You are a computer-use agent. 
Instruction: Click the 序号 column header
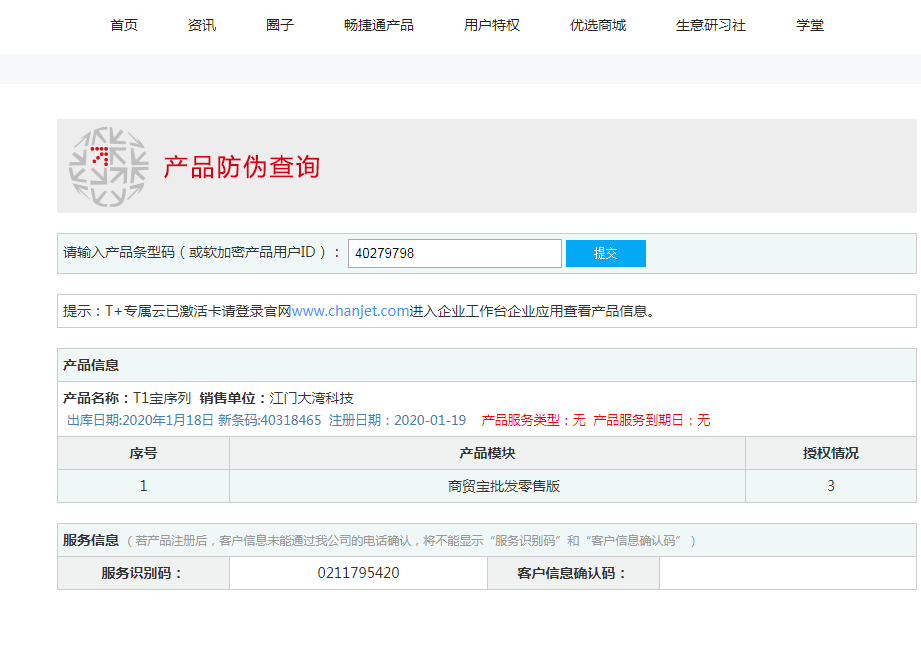tap(143, 453)
